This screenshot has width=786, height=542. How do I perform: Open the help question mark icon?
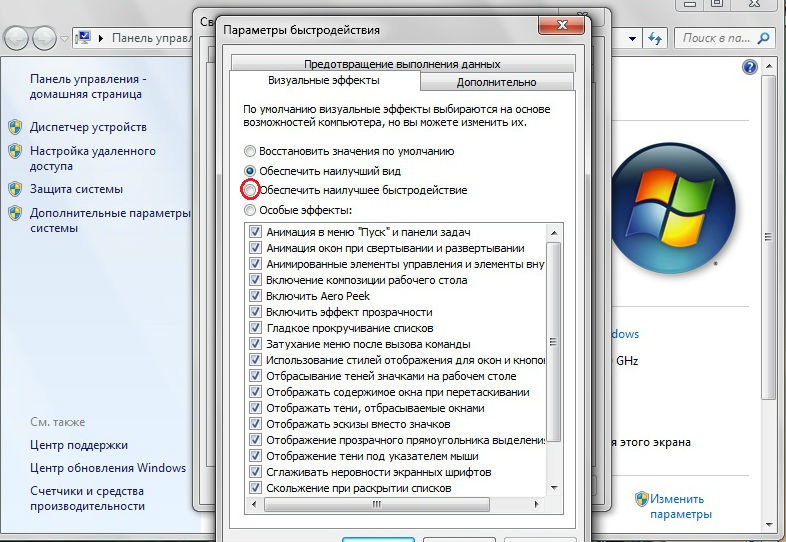click(749, 67)
